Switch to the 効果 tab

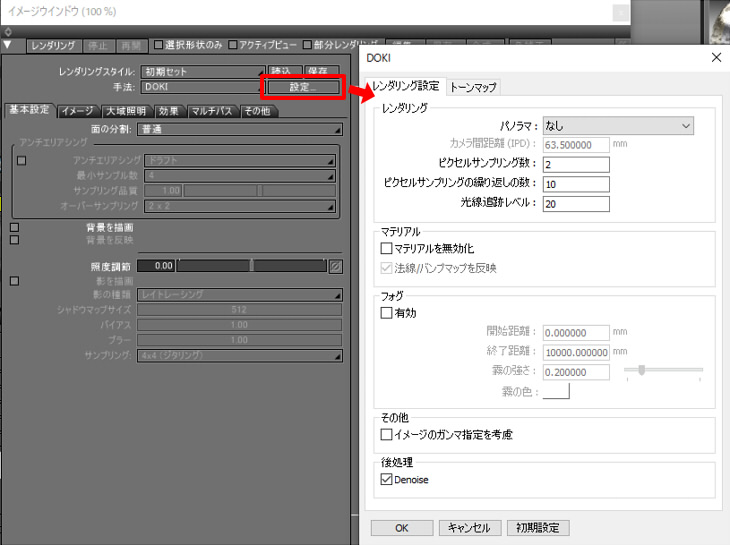[x=169, y=111]
